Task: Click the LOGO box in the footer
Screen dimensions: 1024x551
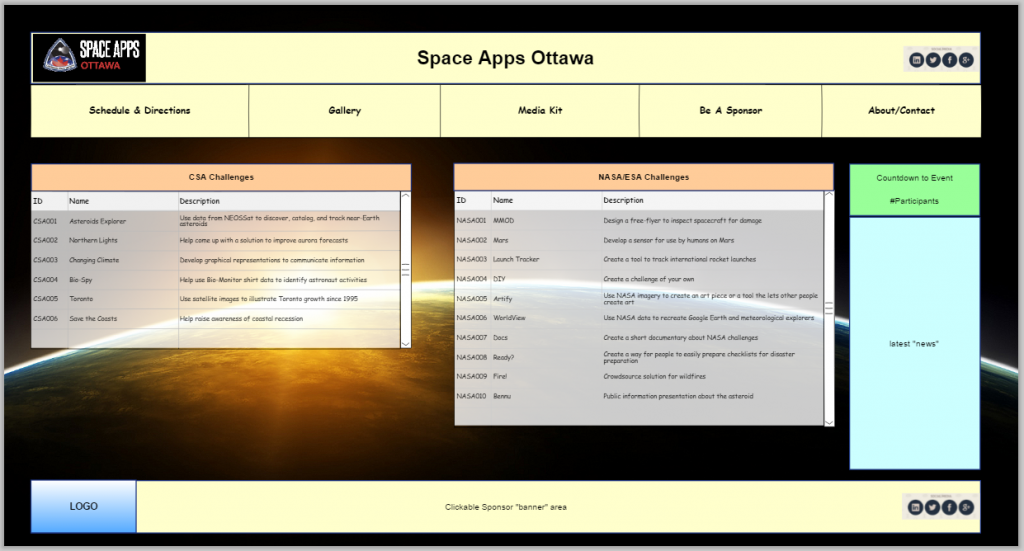Action: pyautogui.click(x=84, y=507)
